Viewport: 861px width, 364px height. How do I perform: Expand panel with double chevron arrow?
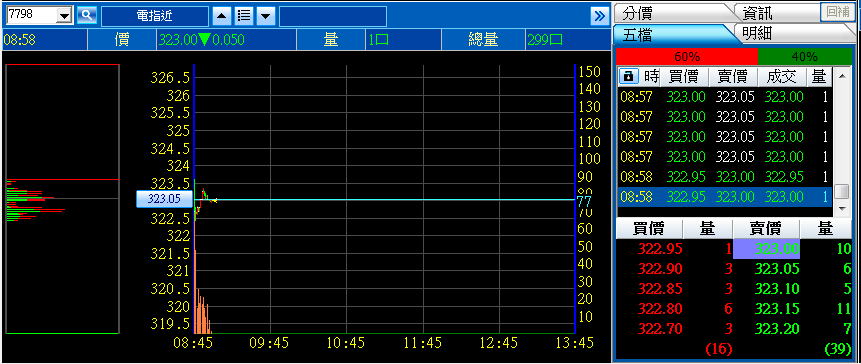pyautogui.click(x=599, y=16)
